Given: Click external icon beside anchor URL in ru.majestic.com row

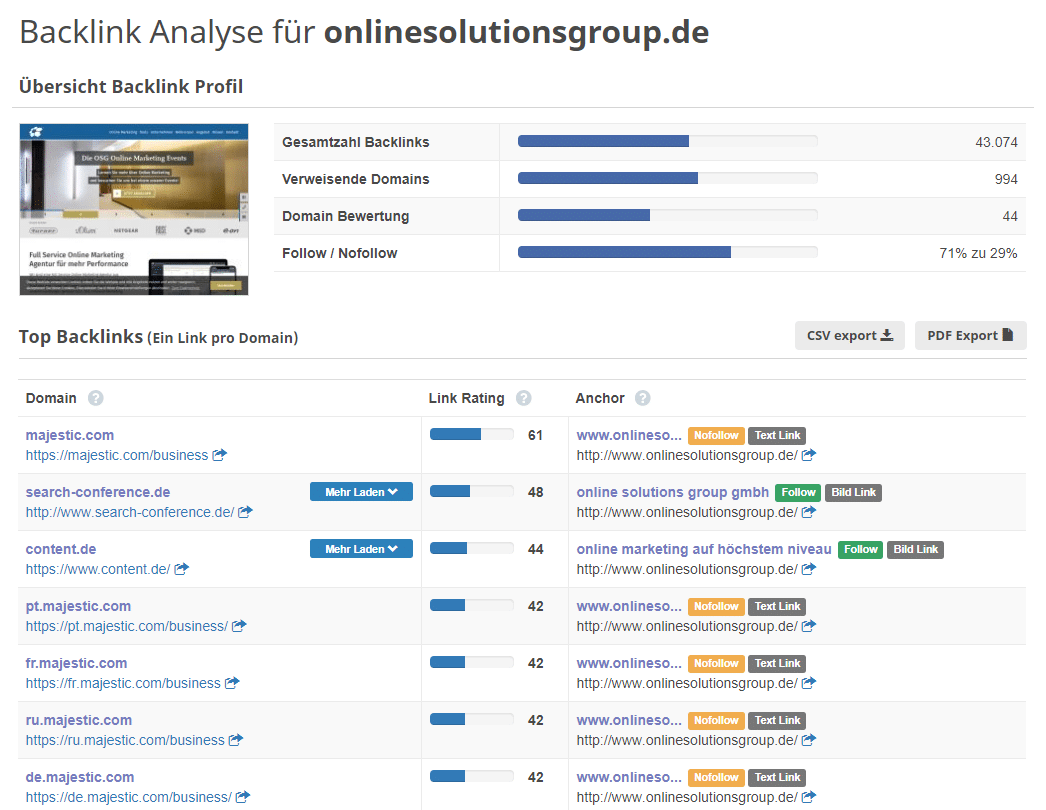Looking at the screenshot, I should pyautogui.click(x=809, y=740).
